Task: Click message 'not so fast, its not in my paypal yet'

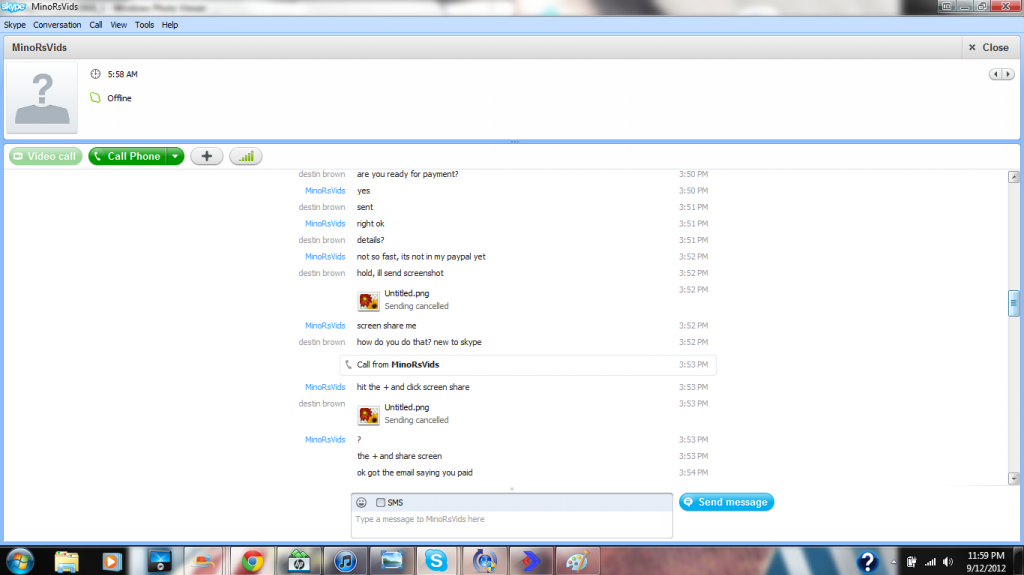Action: (x=421, y=257)
